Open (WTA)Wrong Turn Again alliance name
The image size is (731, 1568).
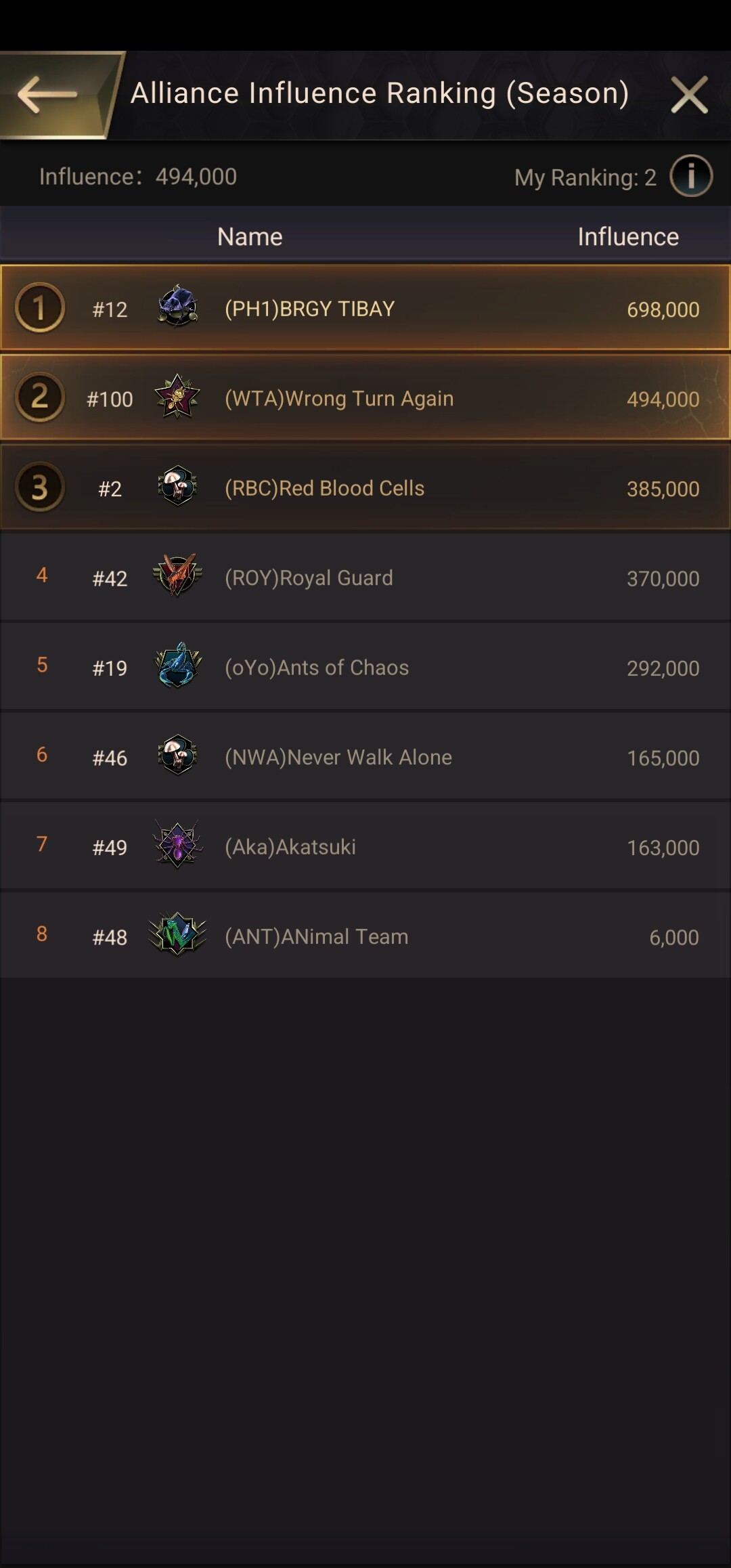click(339, 399)
